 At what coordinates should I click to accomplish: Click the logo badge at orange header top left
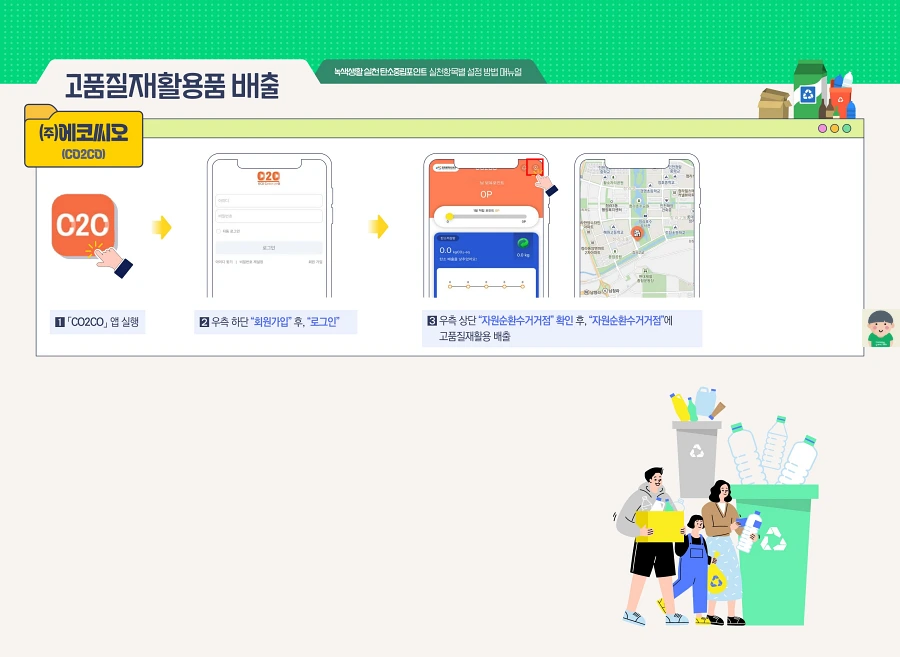point(445,168)
